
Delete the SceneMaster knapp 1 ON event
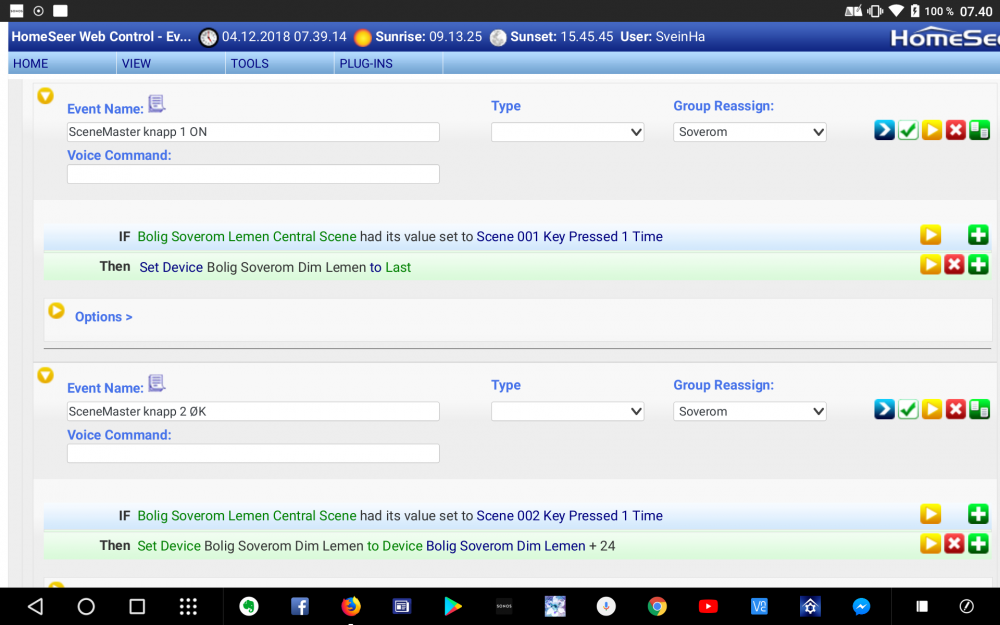(x=956, y=130)
